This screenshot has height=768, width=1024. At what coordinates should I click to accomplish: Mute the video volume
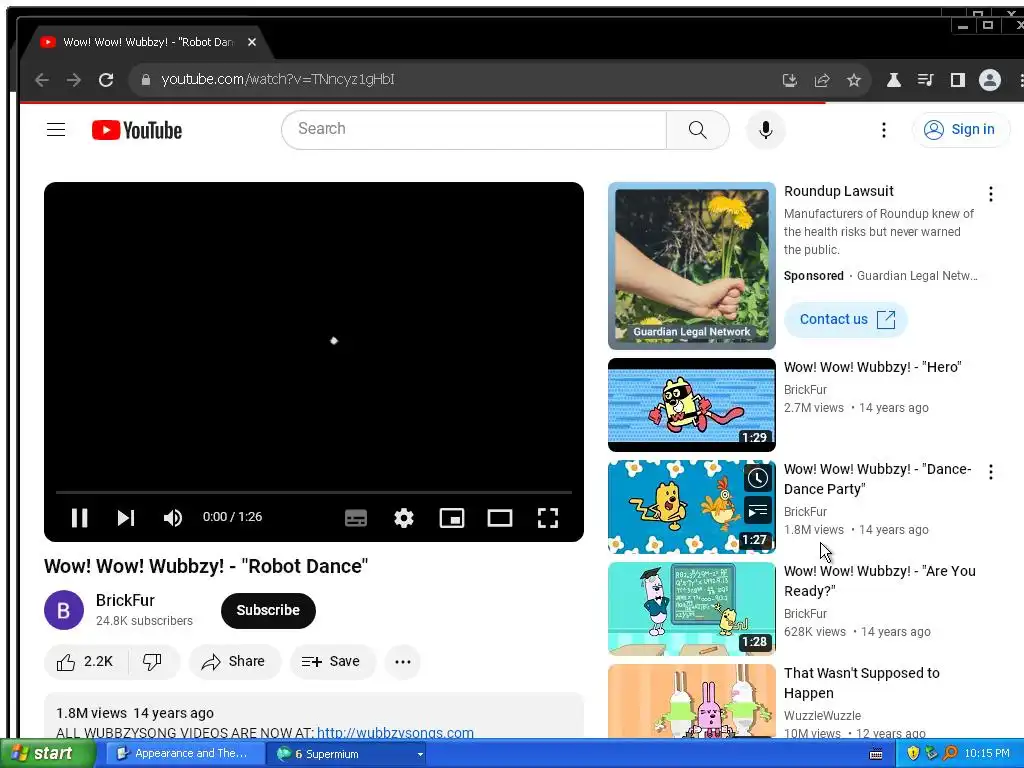click(x=172, y=518)
